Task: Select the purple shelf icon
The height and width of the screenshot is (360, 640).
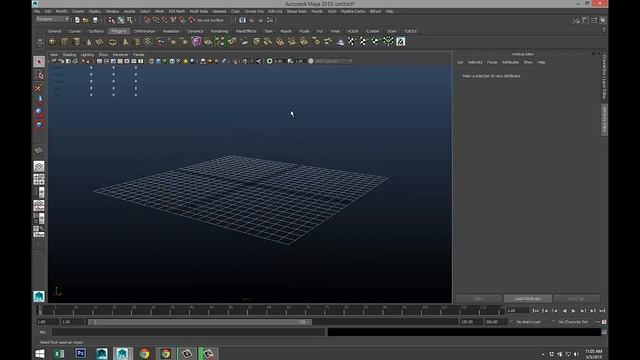Action: (196, 41)
